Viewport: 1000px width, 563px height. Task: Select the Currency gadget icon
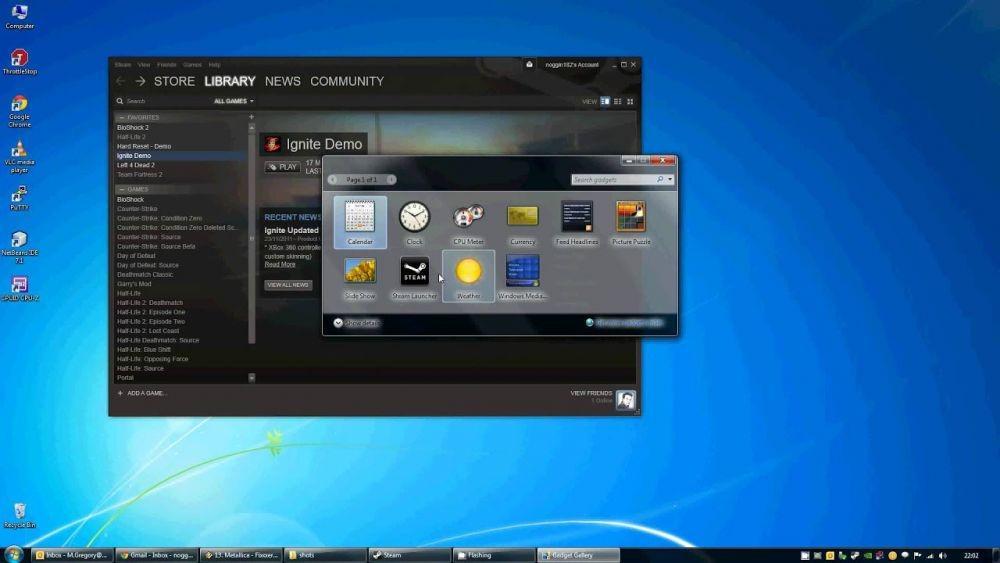click(x=522, y=216)
